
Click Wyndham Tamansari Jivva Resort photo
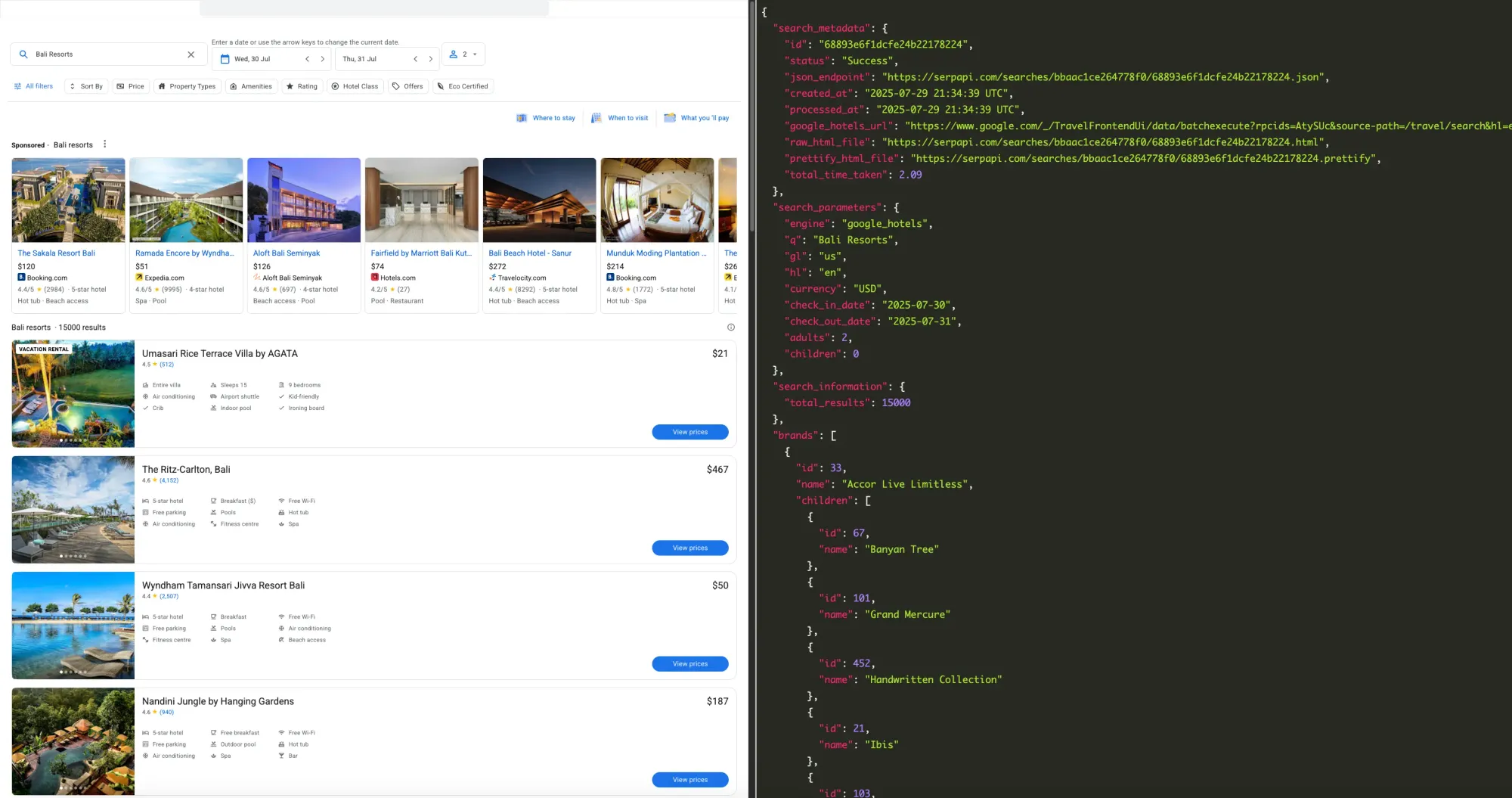pyautogui.click(x=73, y=626)
